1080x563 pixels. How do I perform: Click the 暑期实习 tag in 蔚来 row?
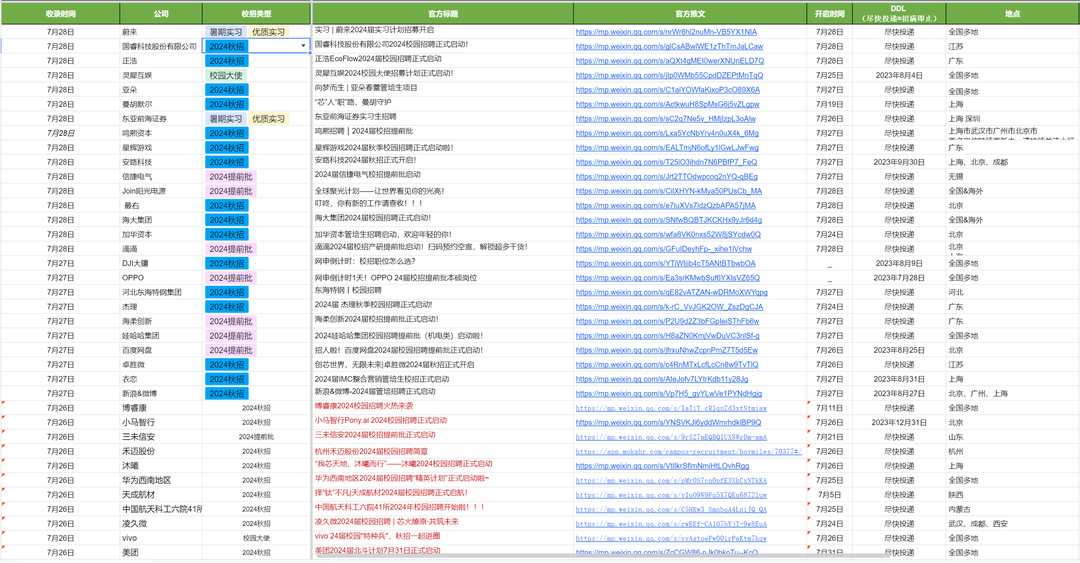226,32
